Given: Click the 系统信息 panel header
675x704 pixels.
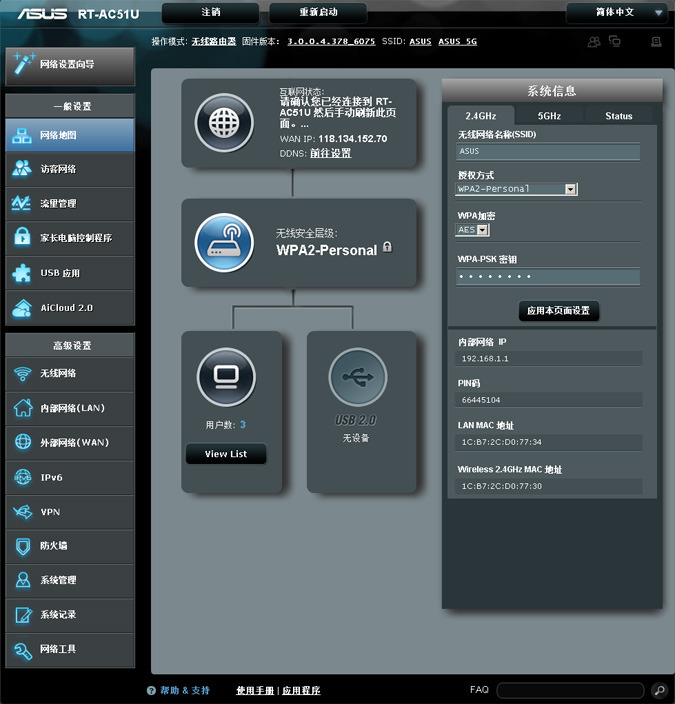Looking at the screenshot, I should pos(552,91).
